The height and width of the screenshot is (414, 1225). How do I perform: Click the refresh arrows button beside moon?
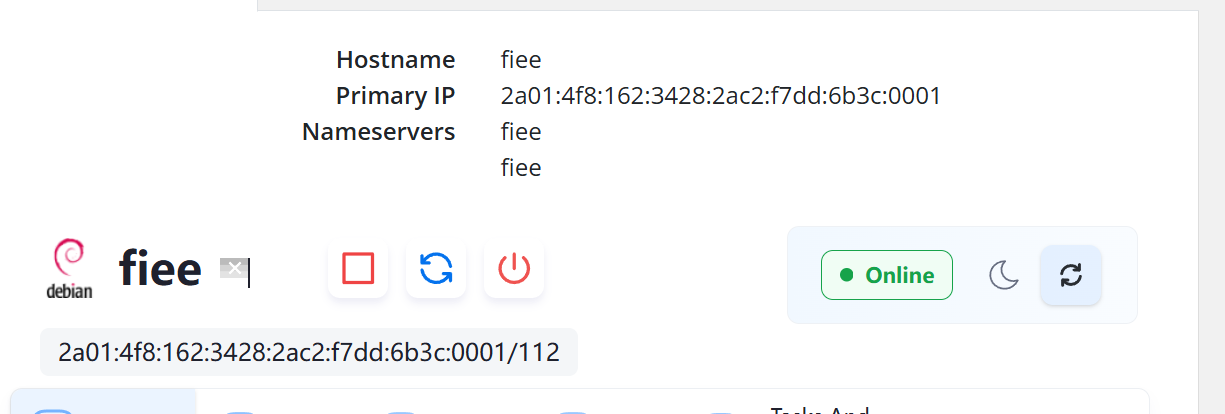(x=1071, y=275)
